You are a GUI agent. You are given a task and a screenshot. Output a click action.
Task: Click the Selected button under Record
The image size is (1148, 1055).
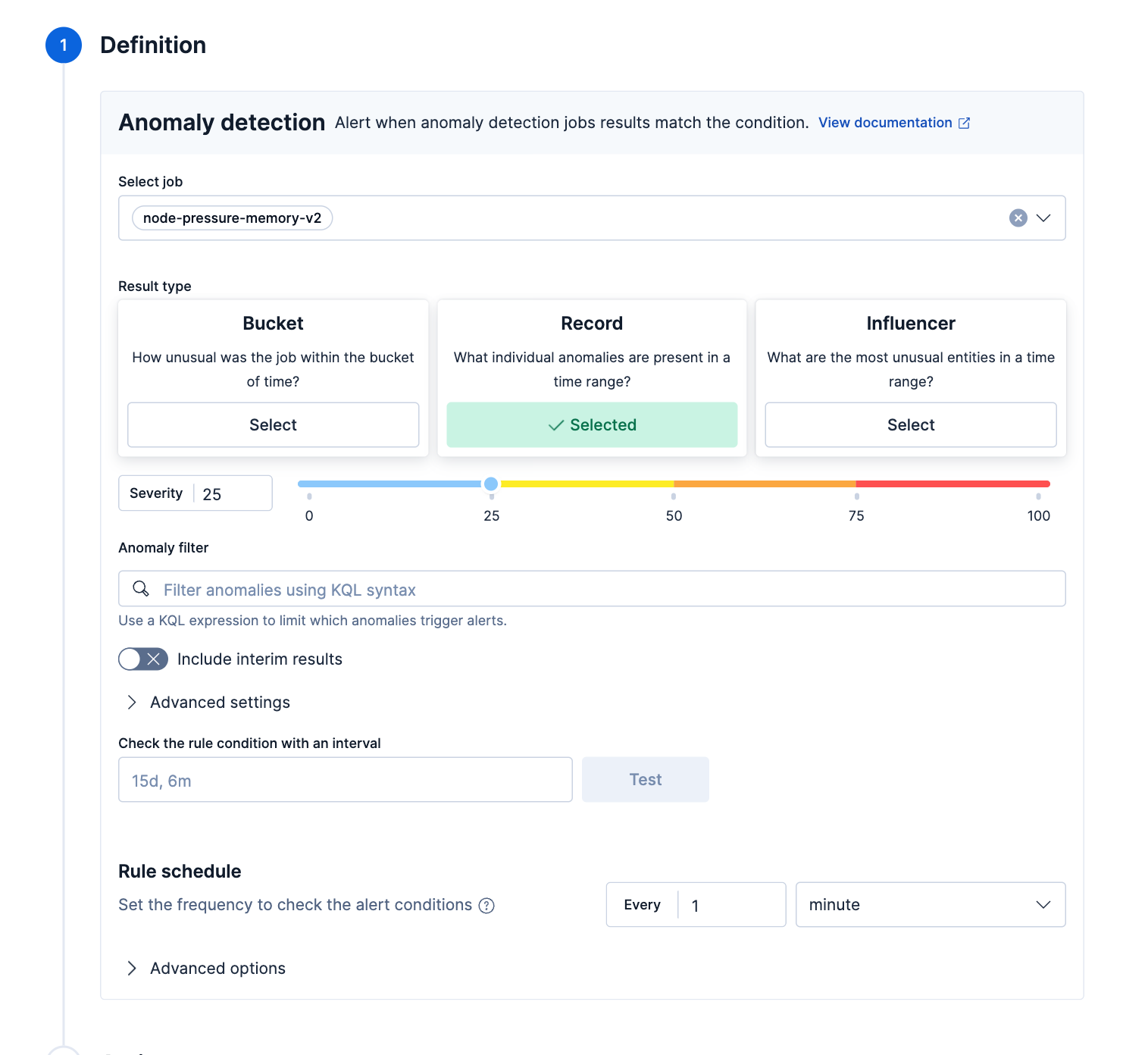tap(592, 425)
